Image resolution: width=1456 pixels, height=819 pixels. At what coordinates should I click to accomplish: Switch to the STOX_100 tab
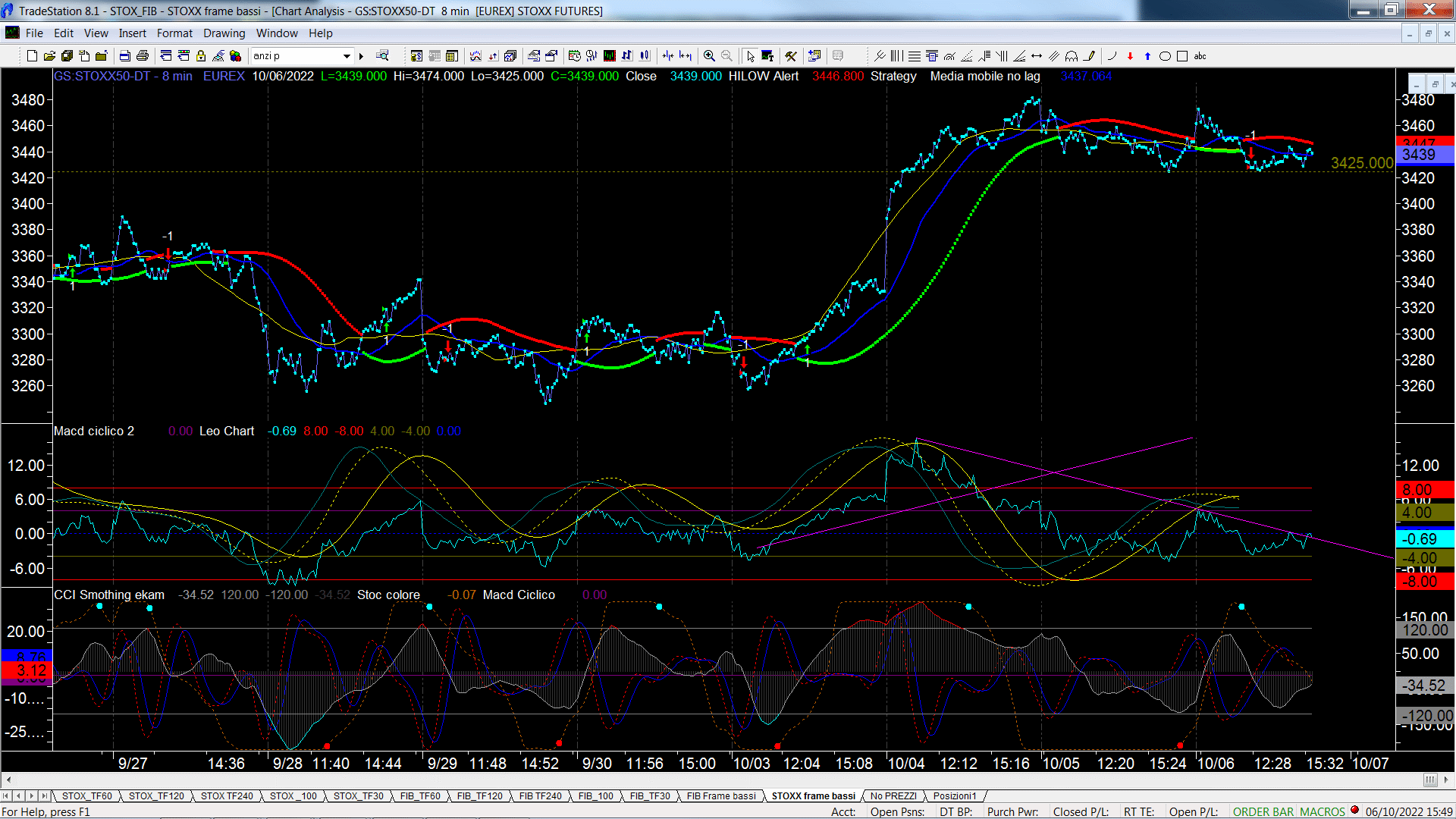(x=293, y=796)
